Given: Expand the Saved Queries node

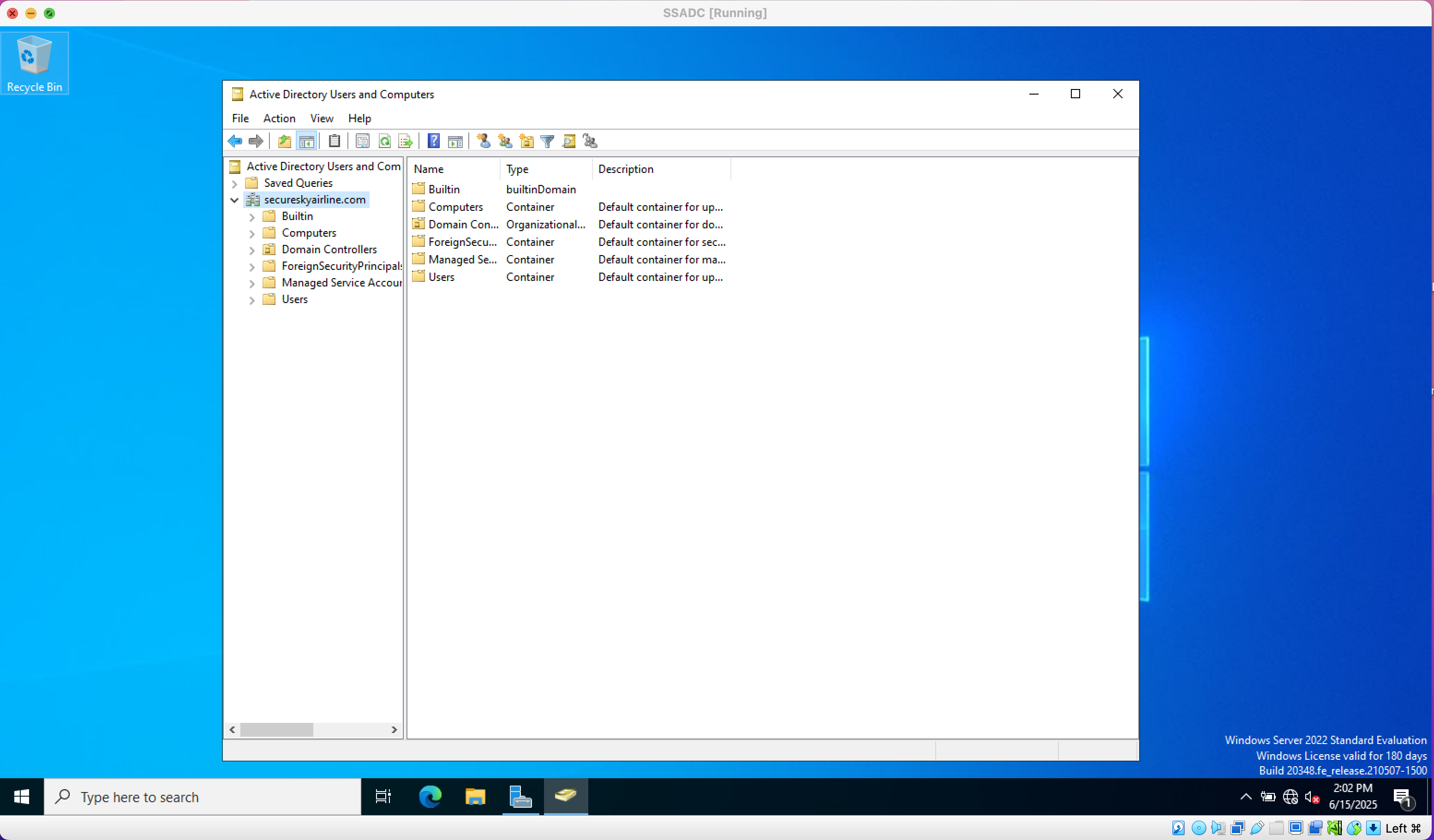Looking at the screenshot, I should (234, 184).
